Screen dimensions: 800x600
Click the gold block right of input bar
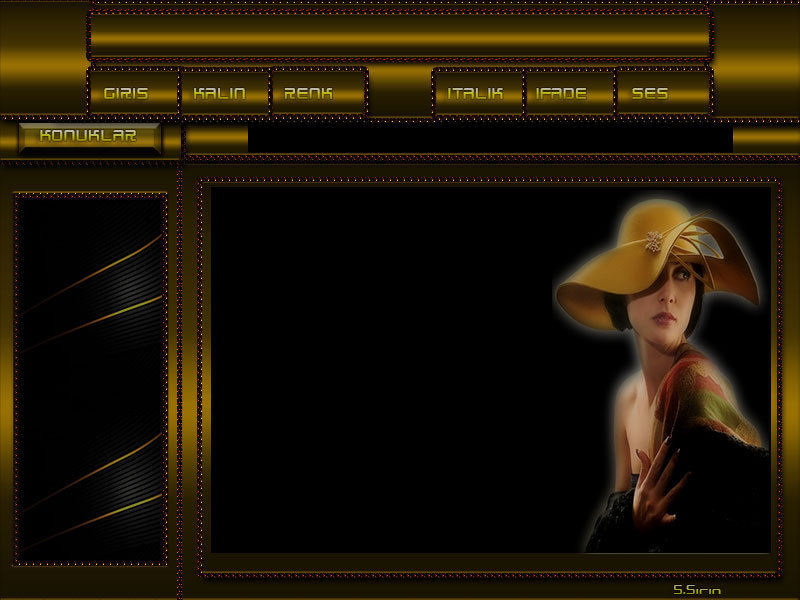tap(765, 138)
